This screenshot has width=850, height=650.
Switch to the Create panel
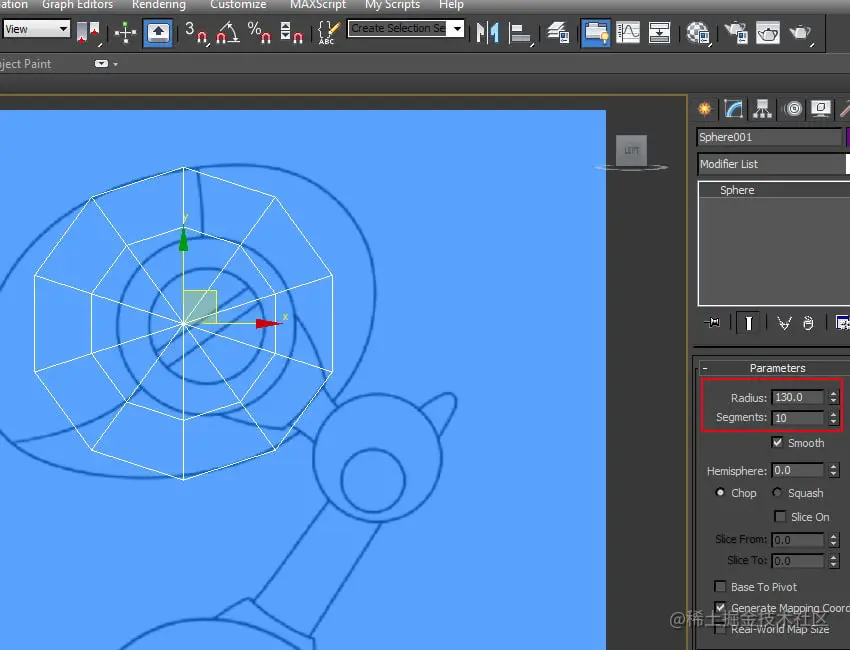point(704,109)
